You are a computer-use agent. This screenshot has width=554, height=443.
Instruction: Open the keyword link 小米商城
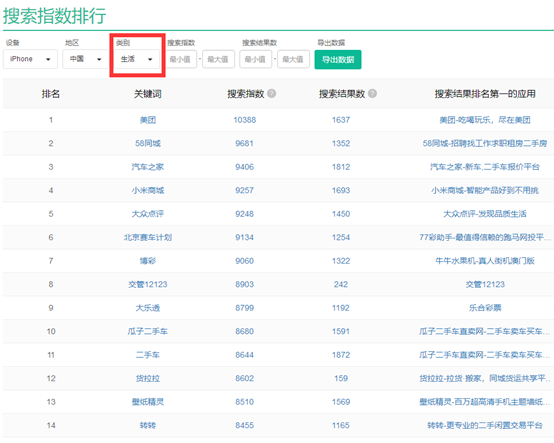point(148,190)
